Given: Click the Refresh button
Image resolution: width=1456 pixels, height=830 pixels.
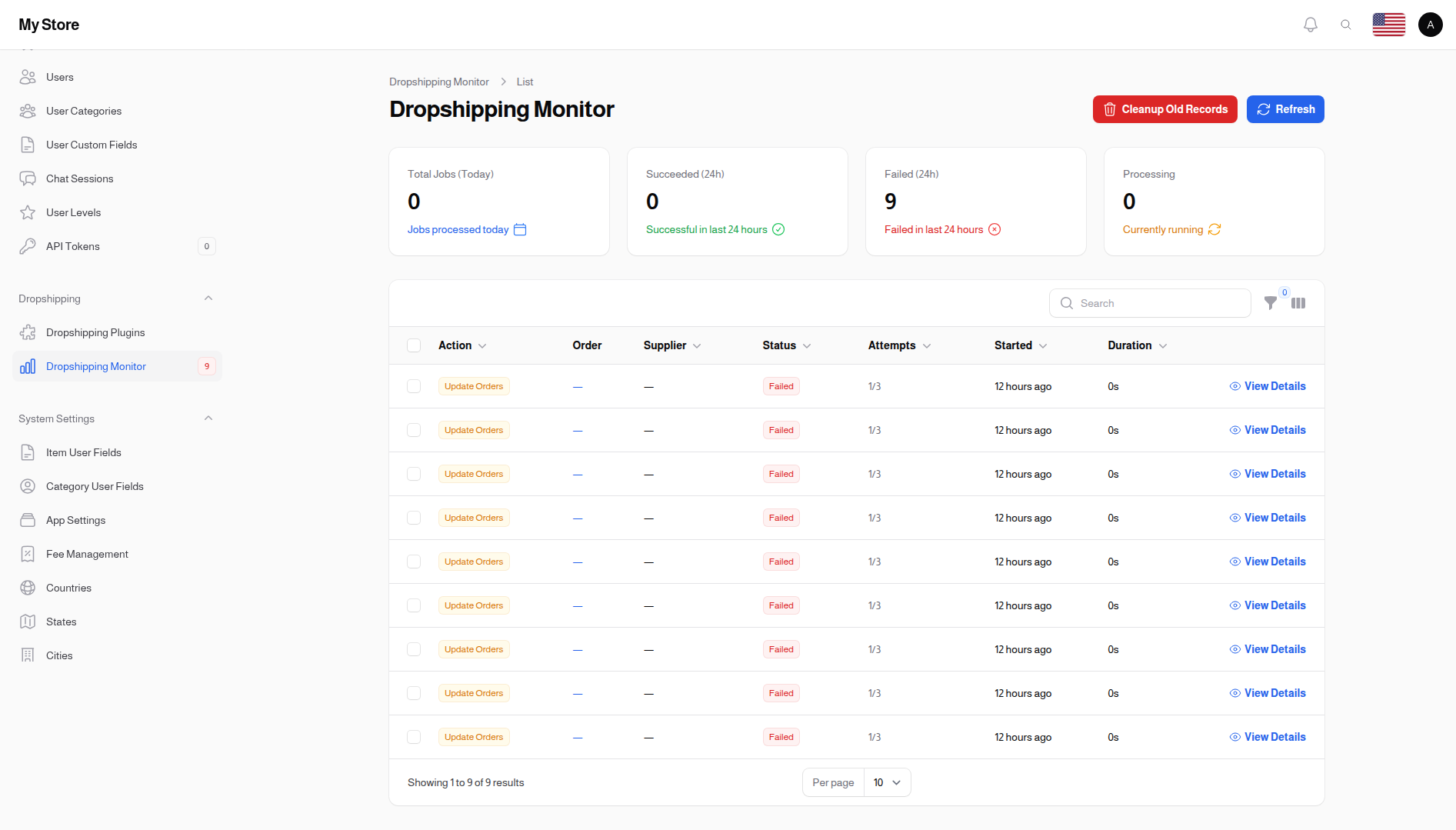Looking at the screenshot, I should point(1284,109).
